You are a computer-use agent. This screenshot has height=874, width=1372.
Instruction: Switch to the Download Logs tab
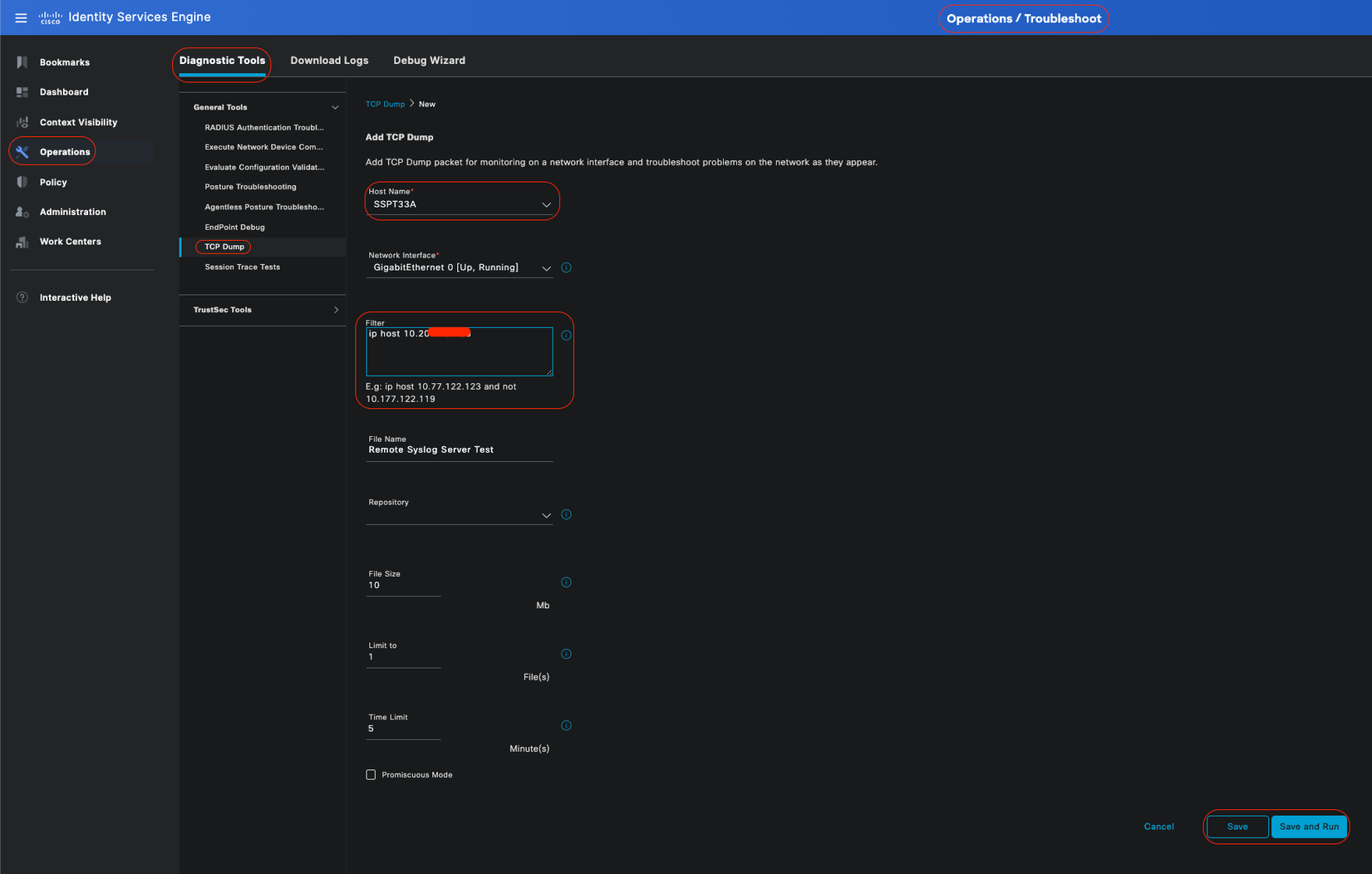tap(329, 61)
